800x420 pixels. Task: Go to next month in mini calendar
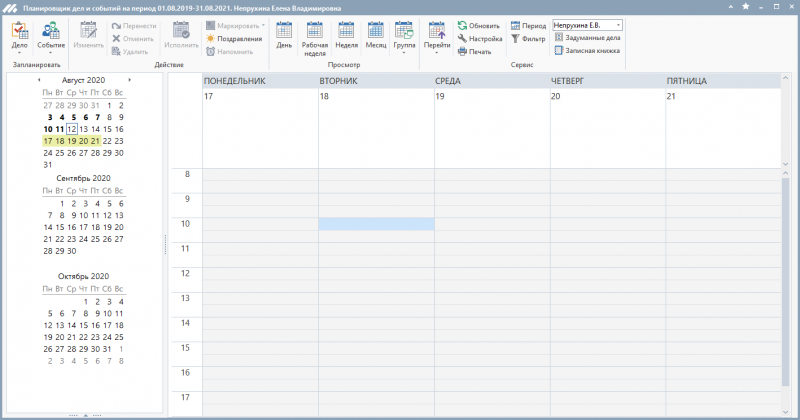tap(130, 80)
